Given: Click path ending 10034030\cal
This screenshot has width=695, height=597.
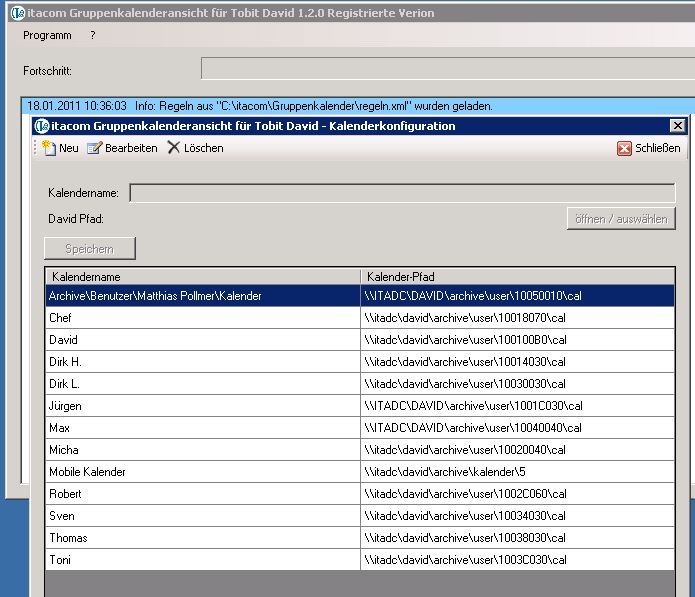Looking at the screenshot, I should coord(465,516).
